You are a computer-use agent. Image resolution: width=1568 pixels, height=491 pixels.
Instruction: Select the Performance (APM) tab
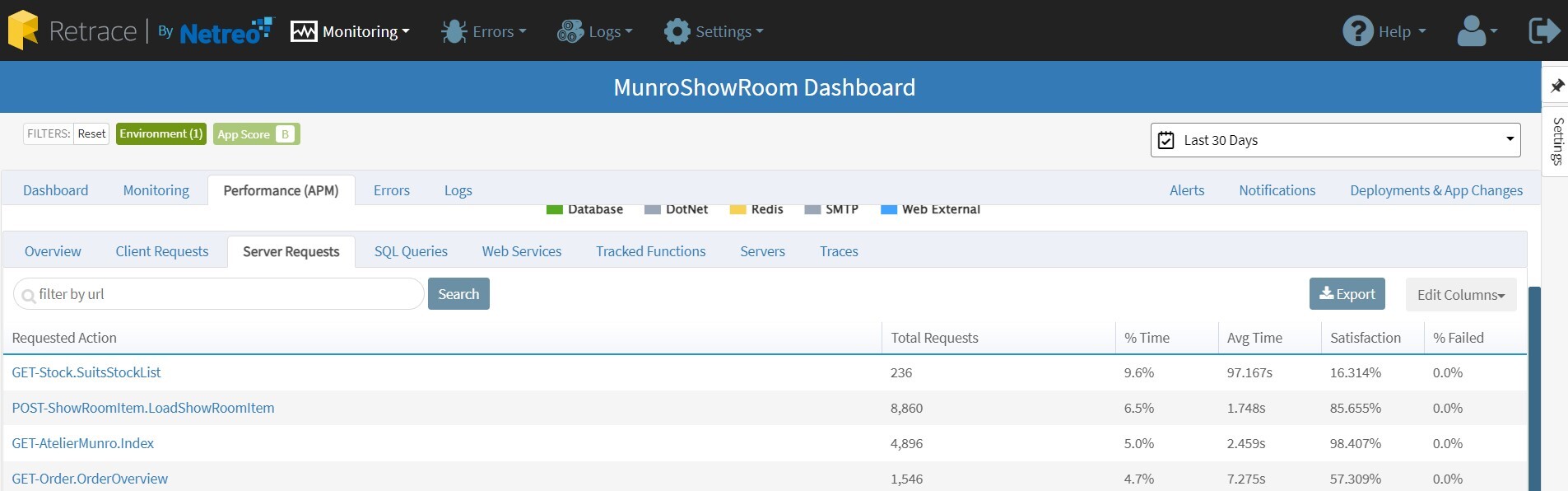click(x=281, y=190)
